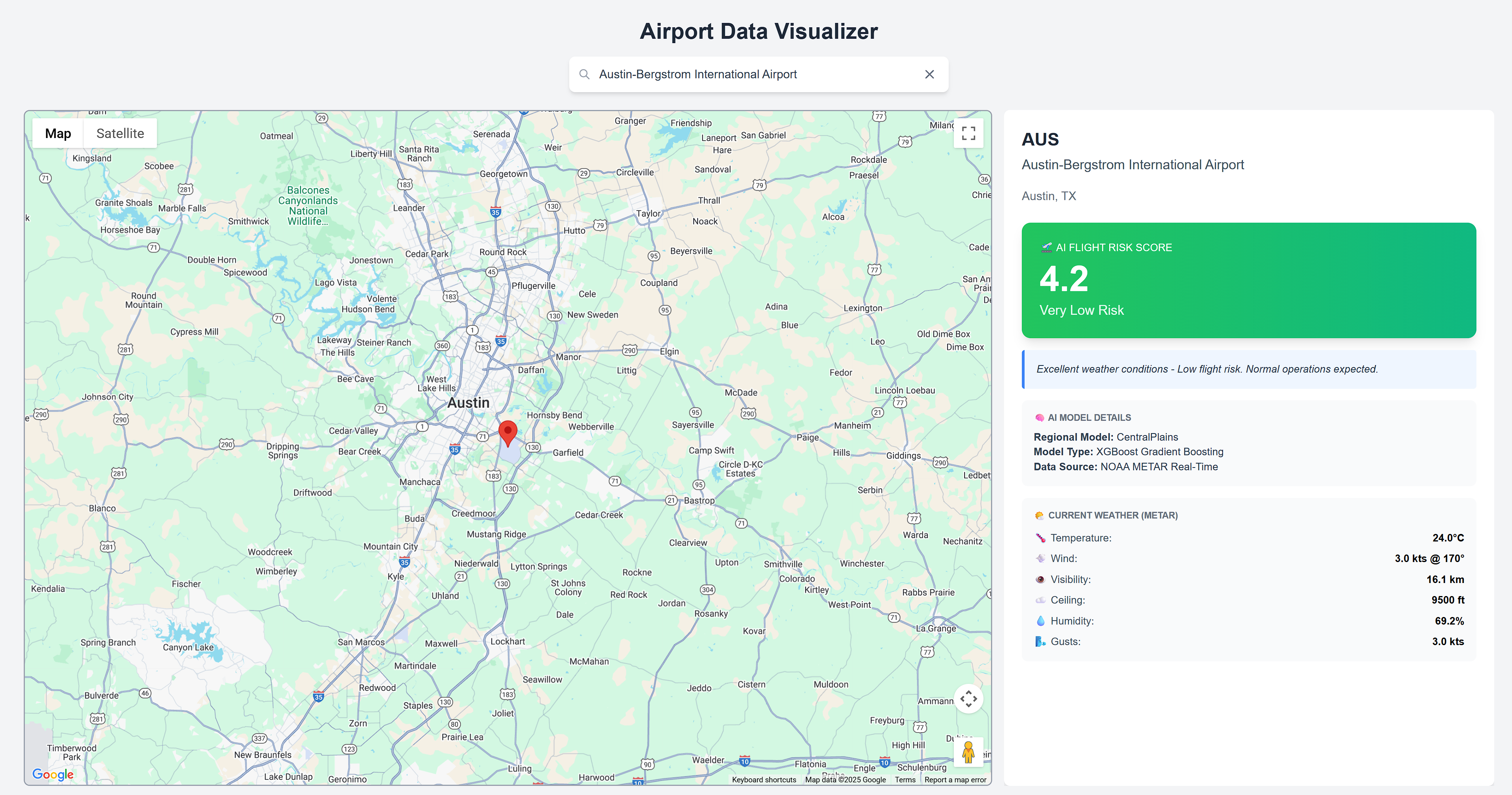Clear the airport search field
This screenshot has width=1512, height=795.
929,75
